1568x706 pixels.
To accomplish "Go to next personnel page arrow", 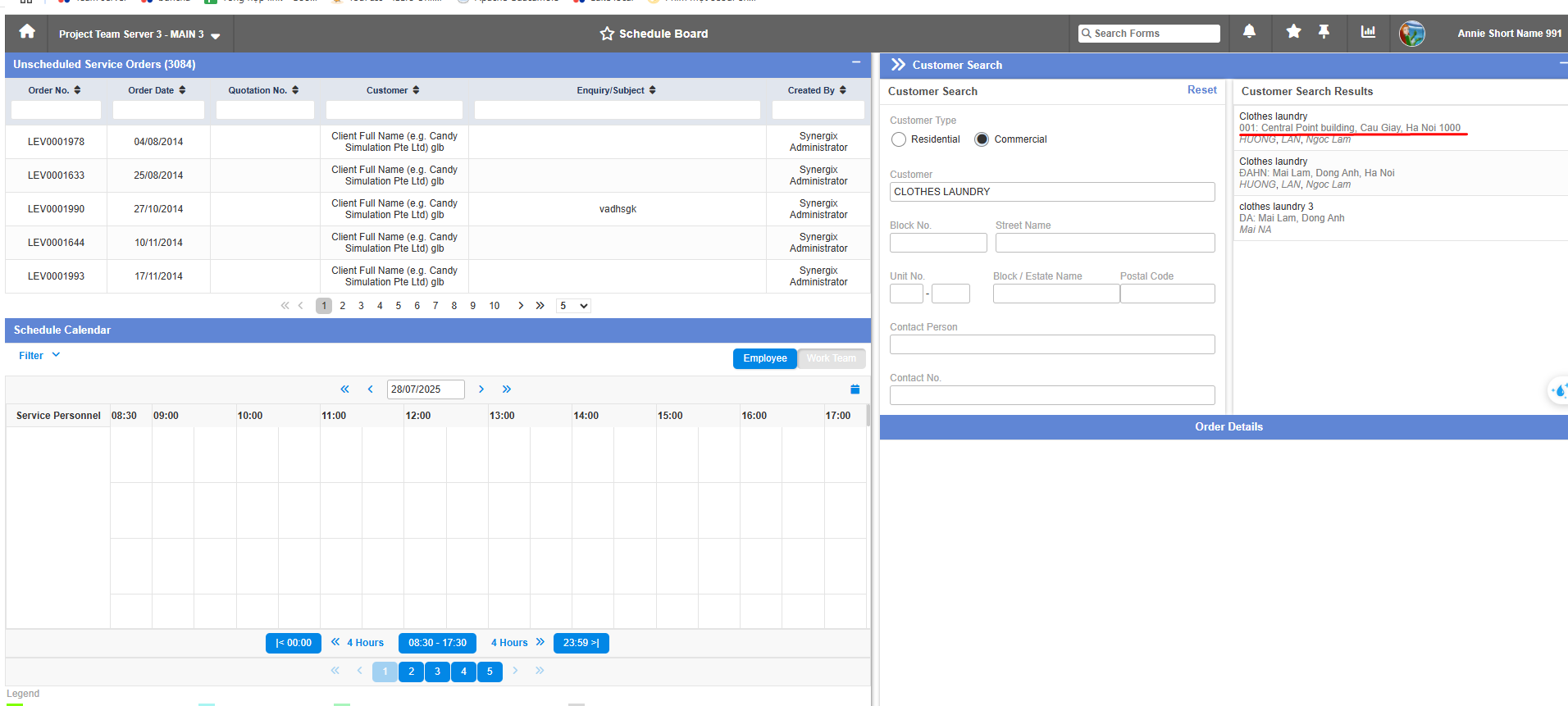I will coord(515,671).
